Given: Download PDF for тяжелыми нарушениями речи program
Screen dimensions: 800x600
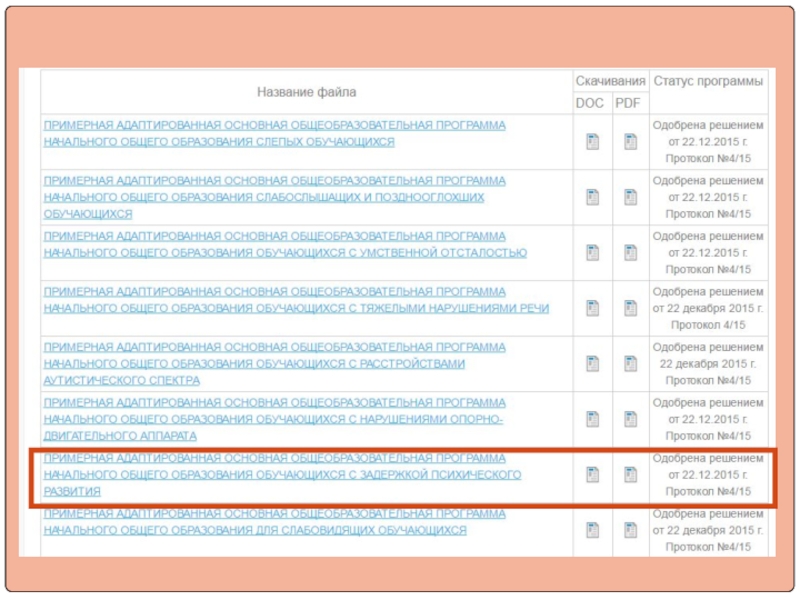Looking at the screenshot, I should pos(630,308).
